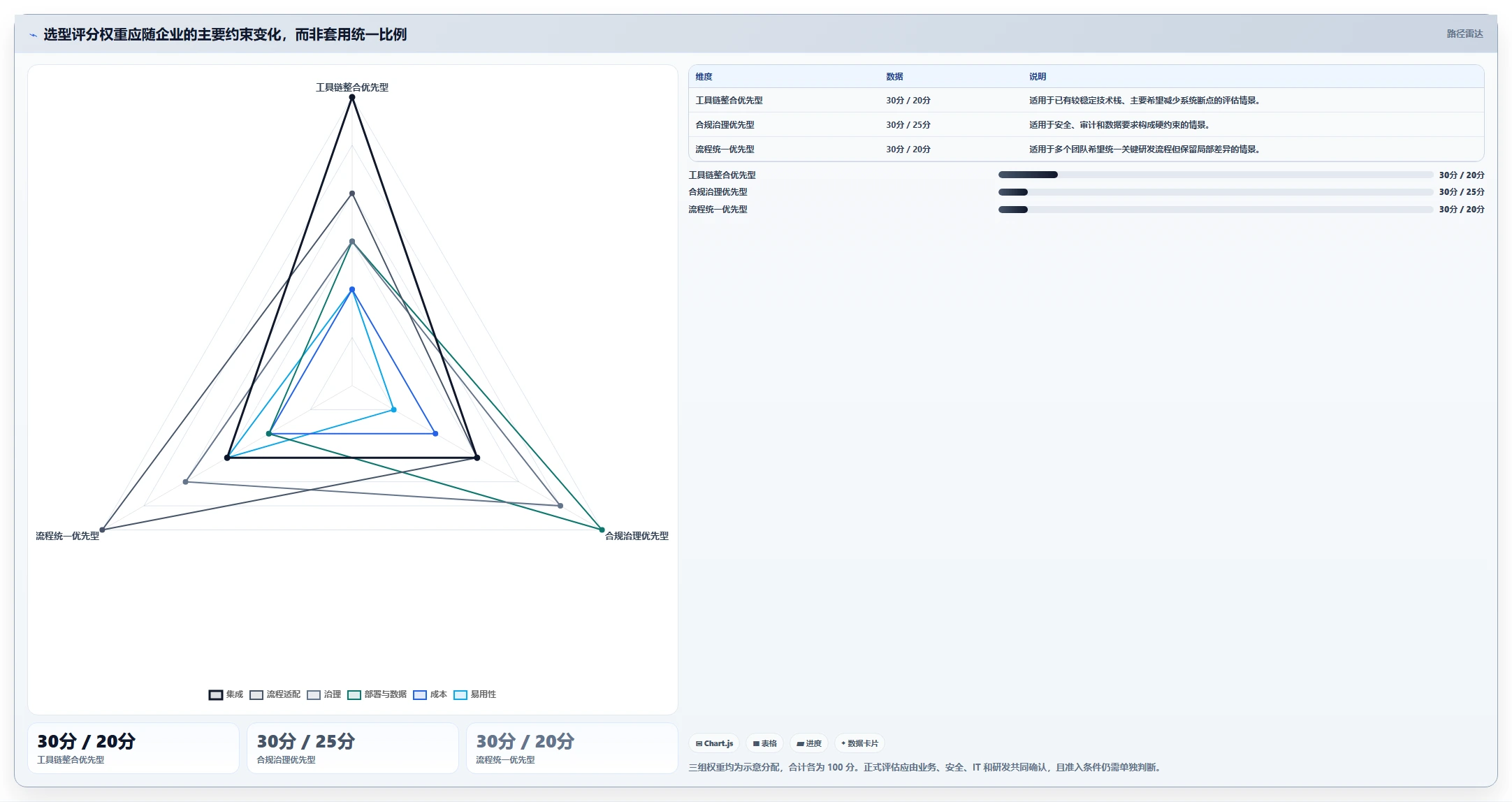The height and width of the screenshot is (802, 1512).
Task: Click the 说明 column header
Action: (x=1038, y=77)
